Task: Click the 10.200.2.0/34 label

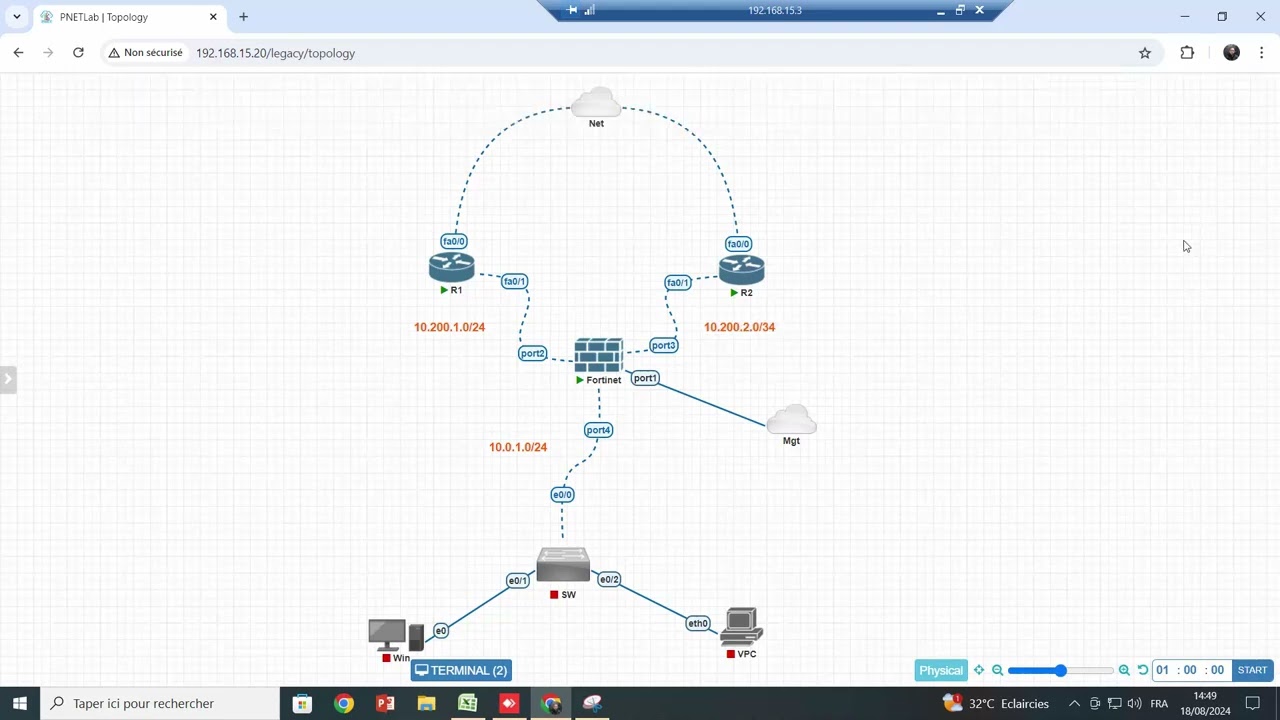Action: click(739, 327)
